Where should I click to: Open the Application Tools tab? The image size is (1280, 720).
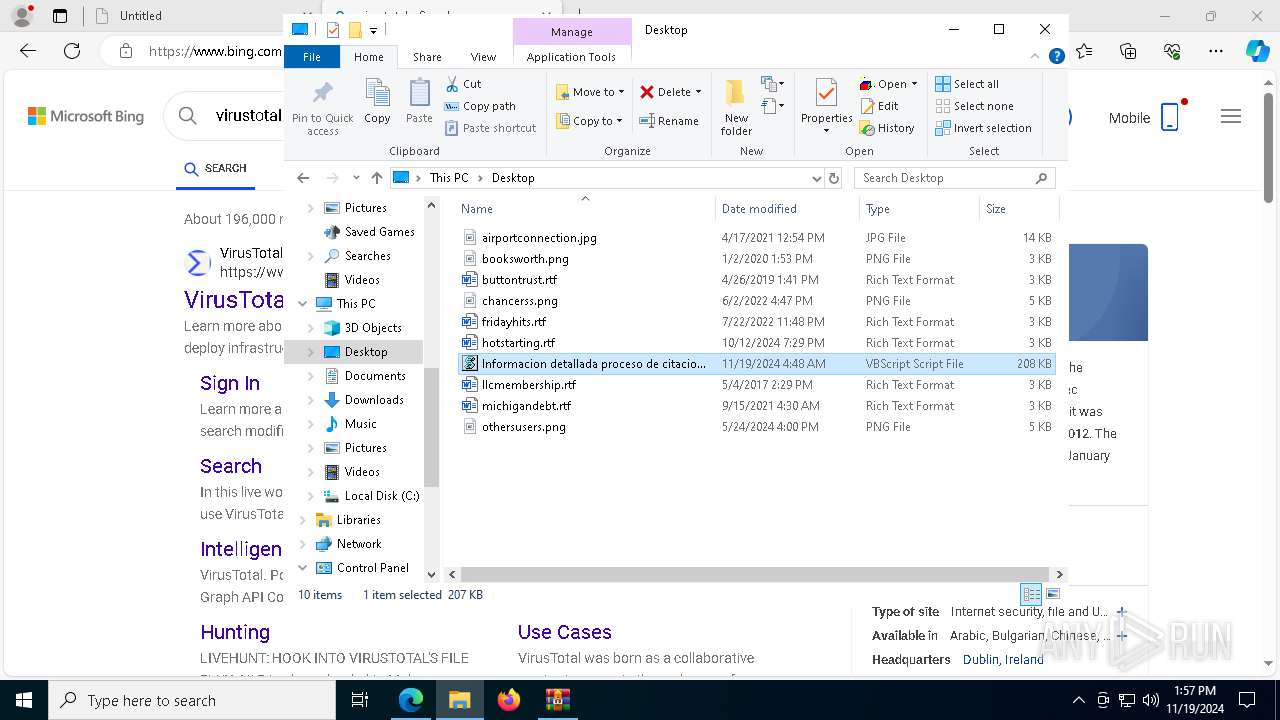[x=571, y=57]
